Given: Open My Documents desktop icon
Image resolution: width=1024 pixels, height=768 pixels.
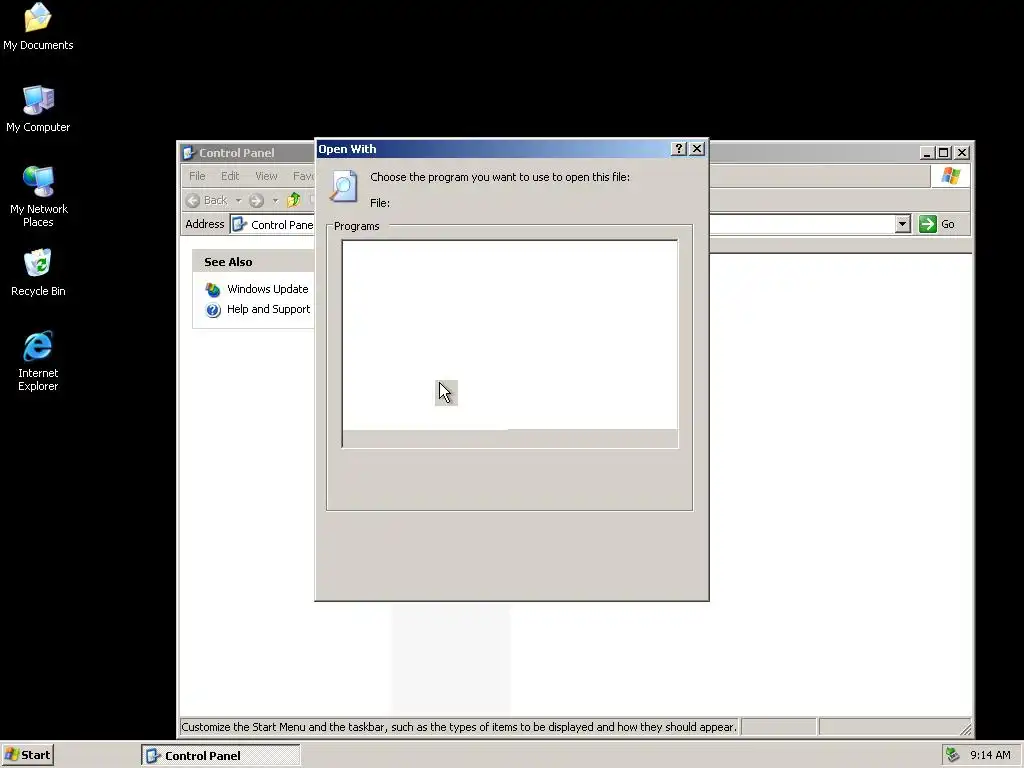Looking at the screenshot, I should point(38,26).
